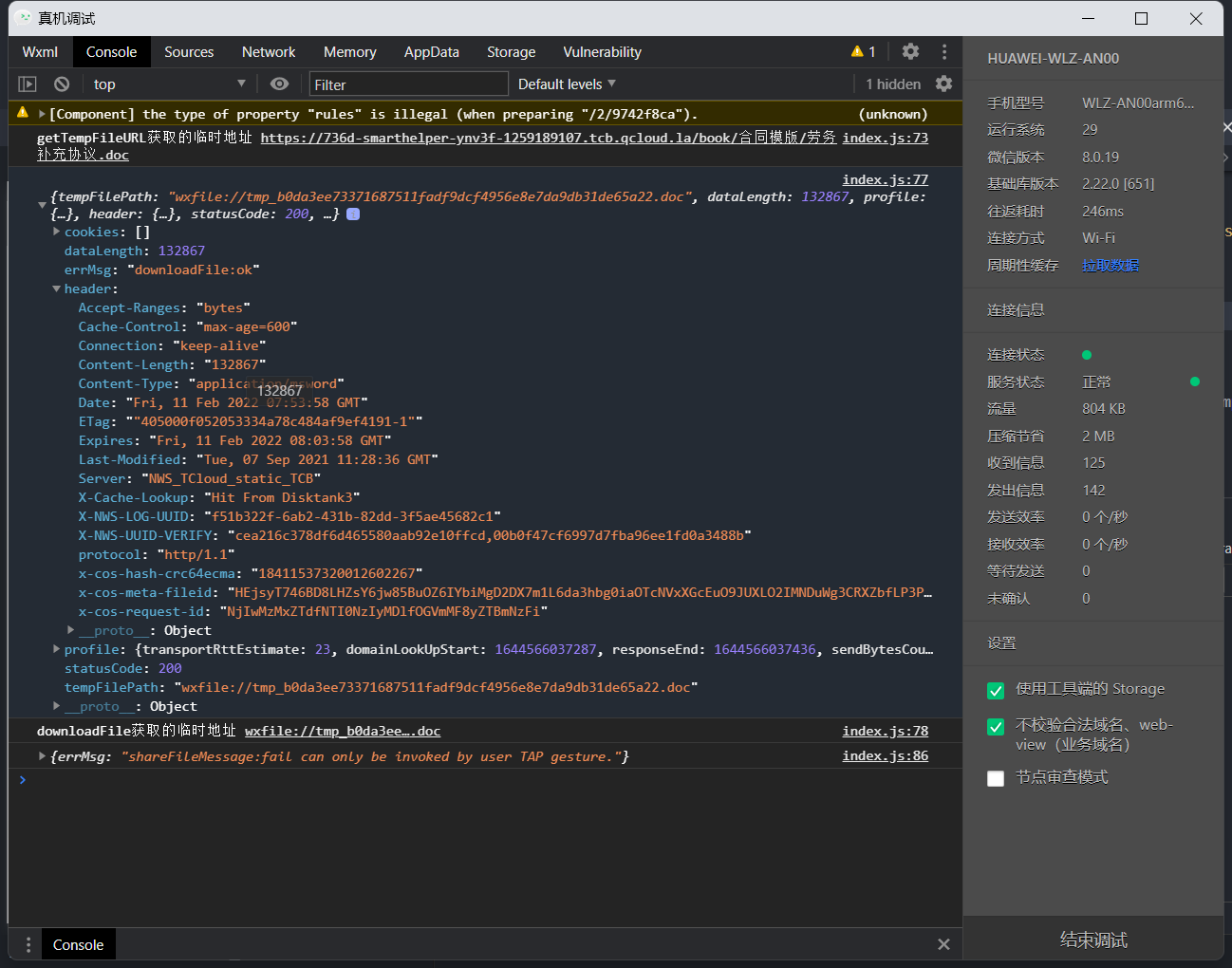The image size is (1232, 968).
Task: Toggle 不校验合法域名 checkbox
Action: click(x=996, y=727)
